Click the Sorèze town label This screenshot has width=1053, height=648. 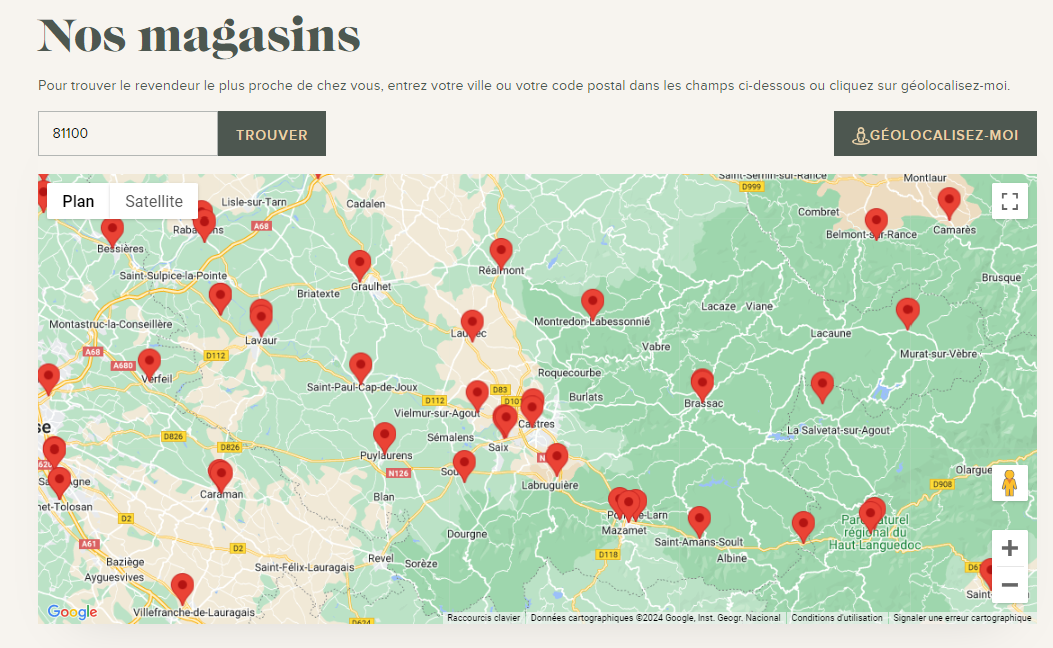point(421,563)
